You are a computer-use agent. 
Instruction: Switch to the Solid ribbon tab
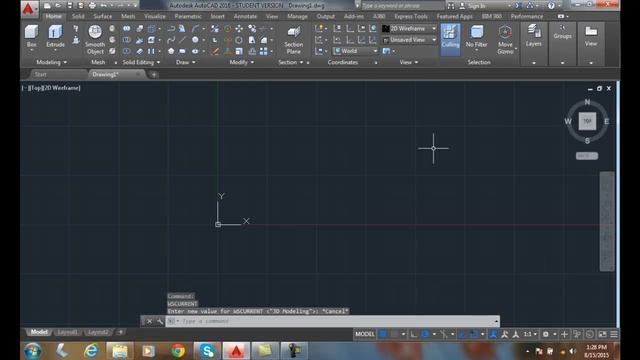(78, 16)
